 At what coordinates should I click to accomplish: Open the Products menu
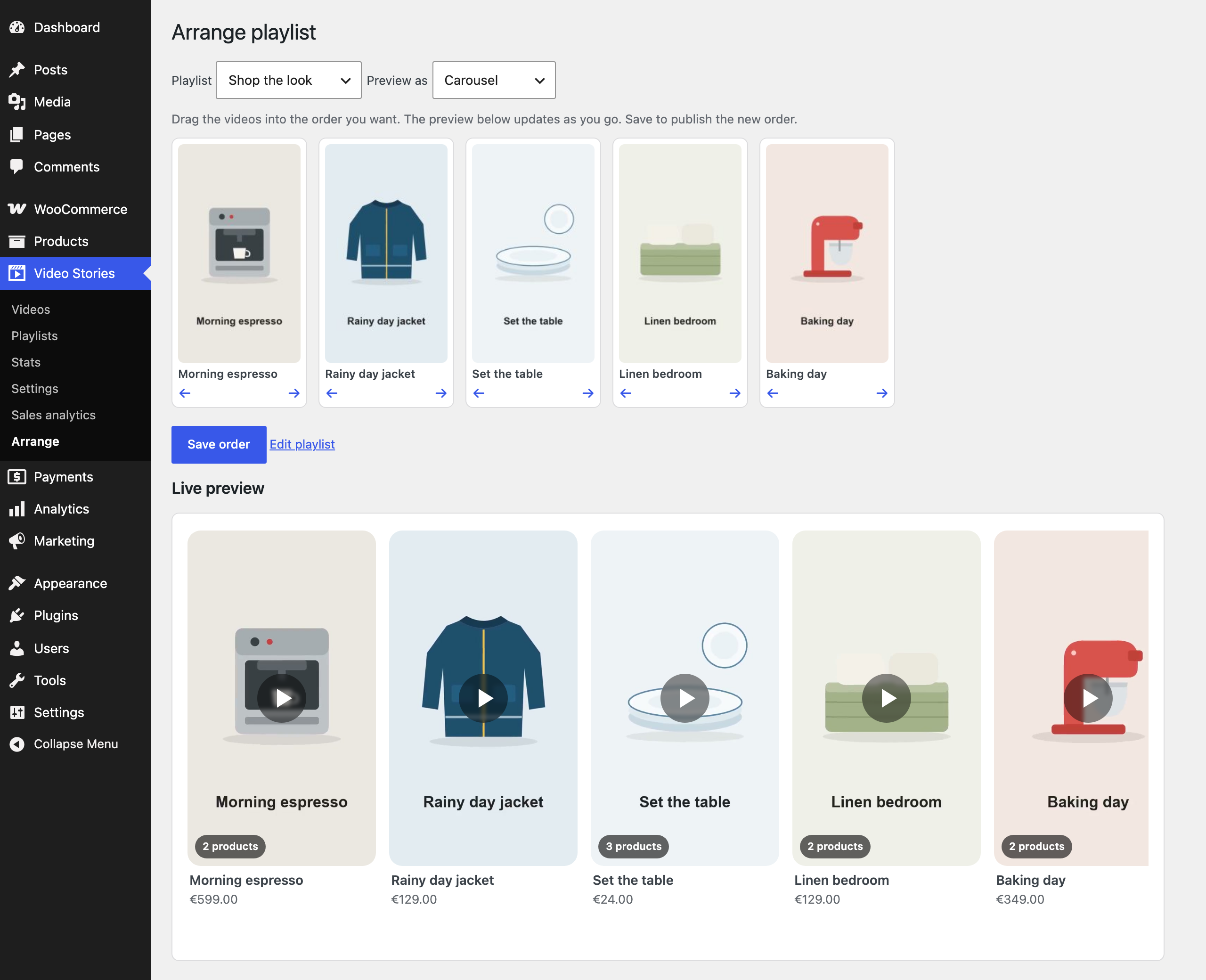75,241
